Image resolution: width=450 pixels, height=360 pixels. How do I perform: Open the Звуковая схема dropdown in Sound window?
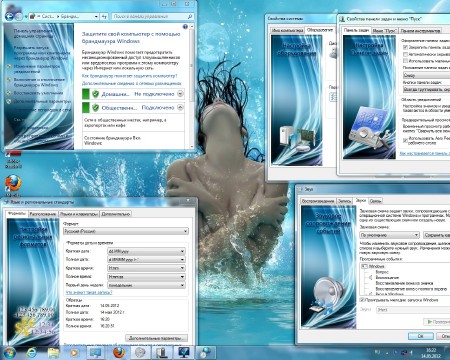pos(389,235)
